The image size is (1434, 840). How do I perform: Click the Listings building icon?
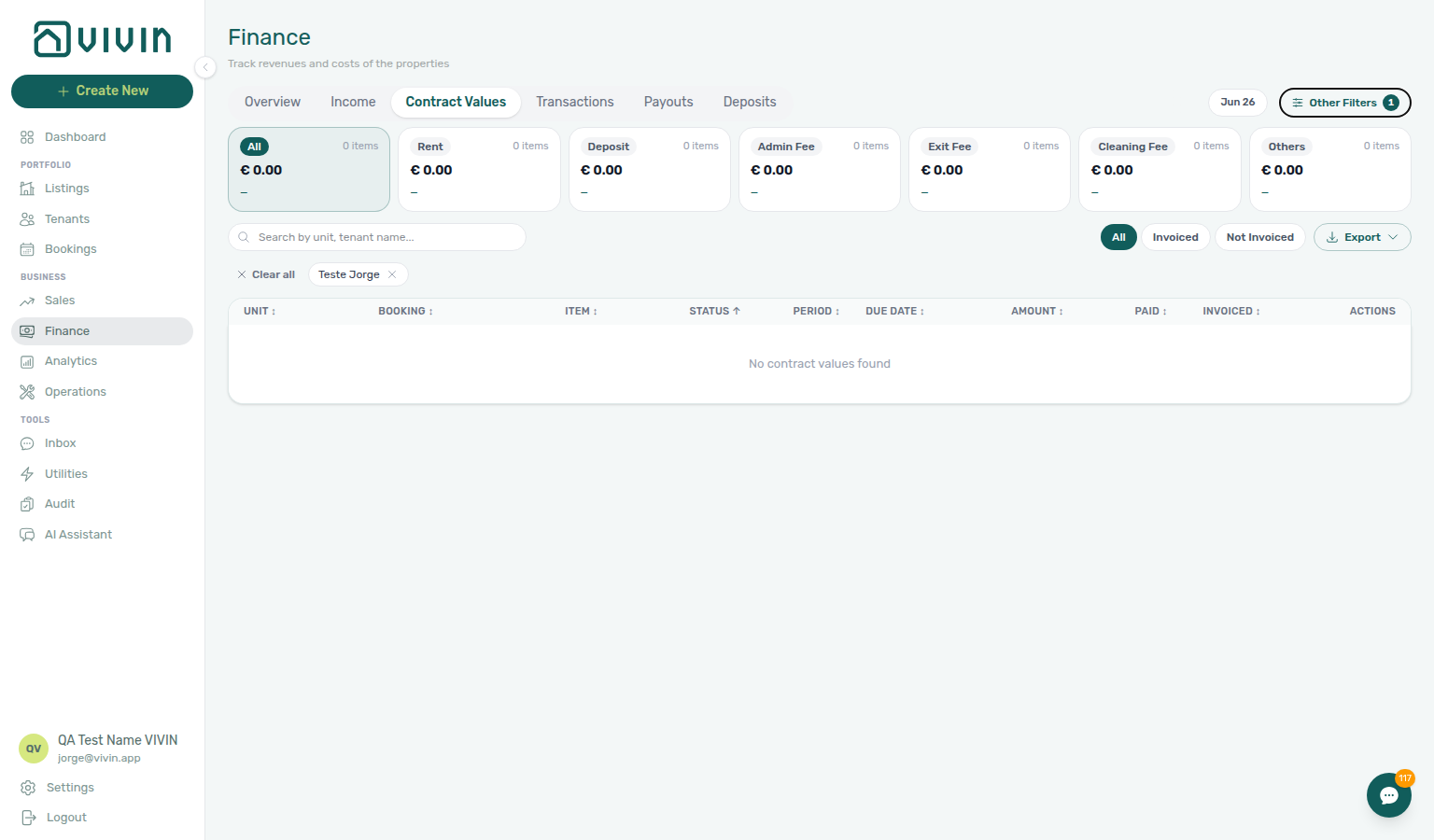point(27,189)
